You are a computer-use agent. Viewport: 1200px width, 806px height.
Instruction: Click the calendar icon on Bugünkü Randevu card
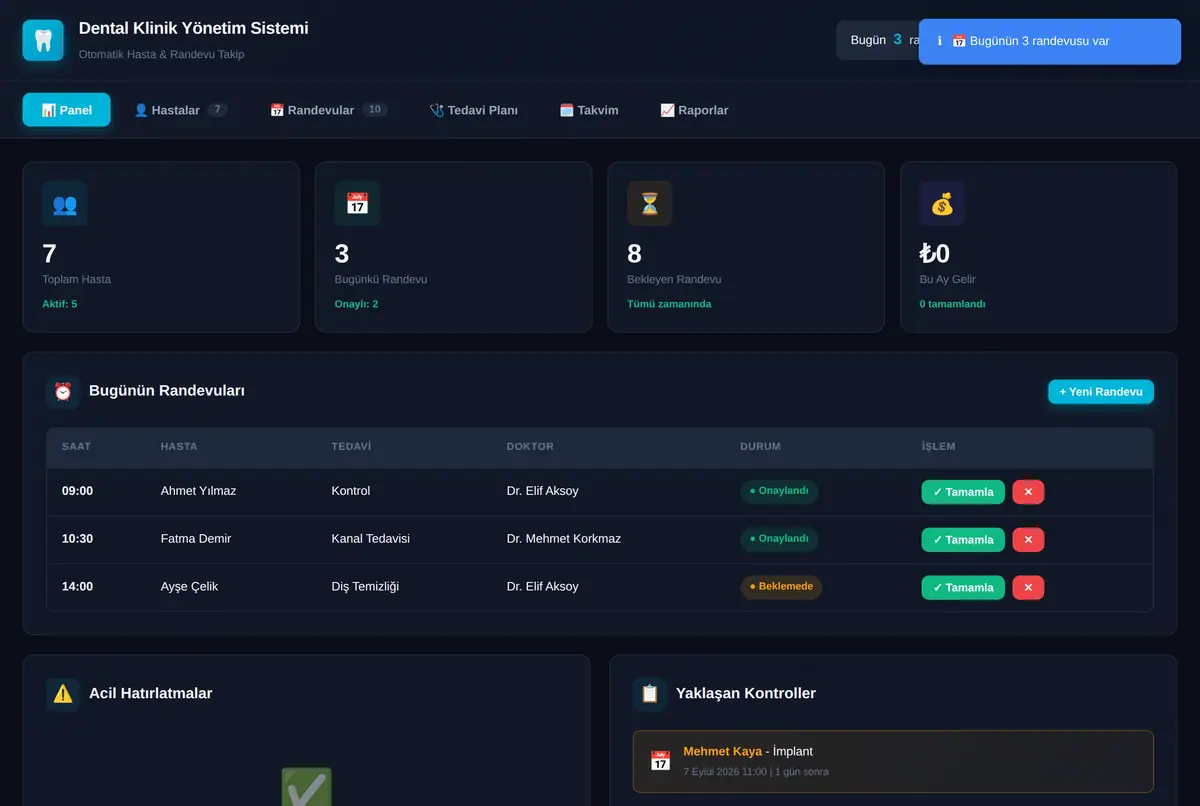pyautogui.click(x=357, y=204)
